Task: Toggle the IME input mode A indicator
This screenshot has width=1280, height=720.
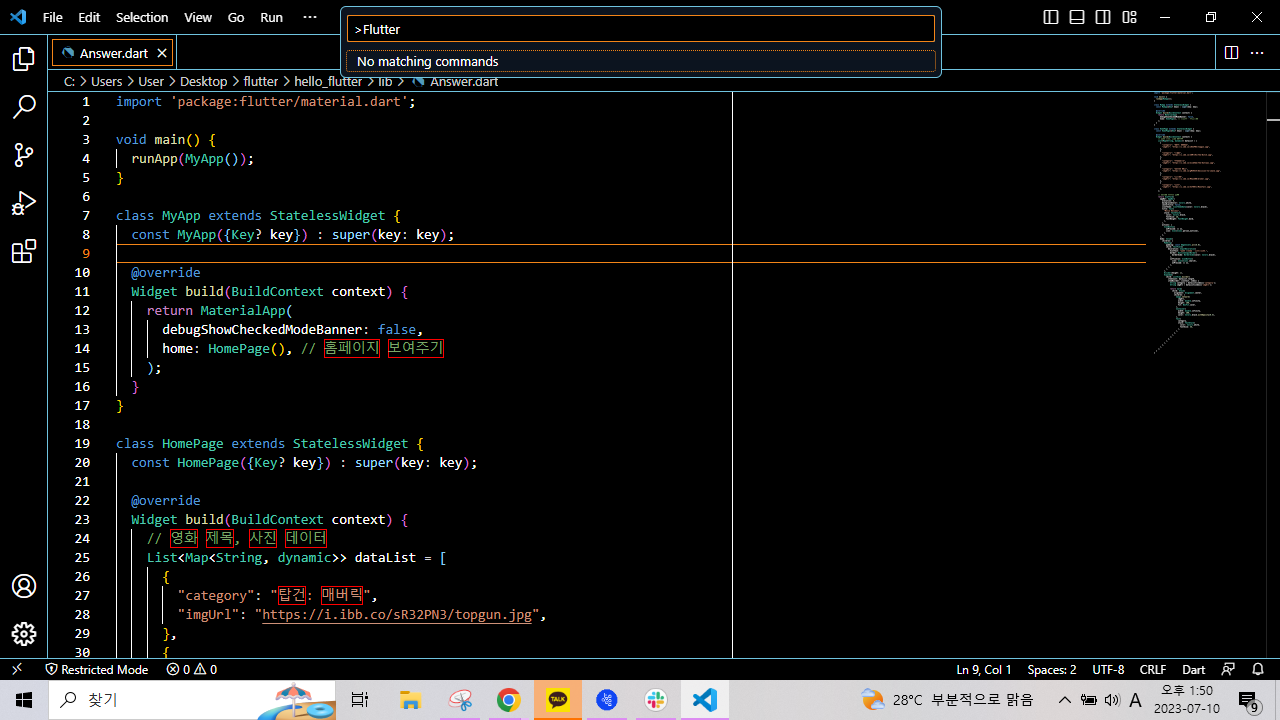Action: pos(1135,700)
